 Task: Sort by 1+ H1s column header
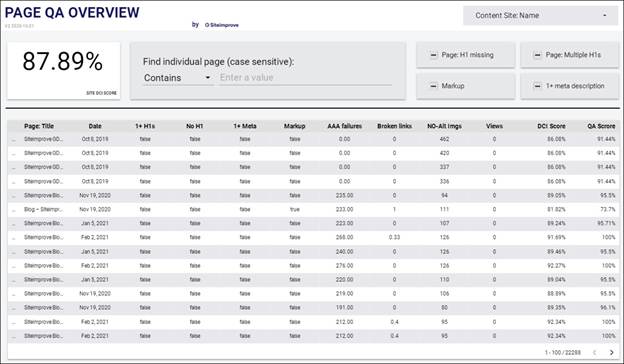click(x=145, y=126)
